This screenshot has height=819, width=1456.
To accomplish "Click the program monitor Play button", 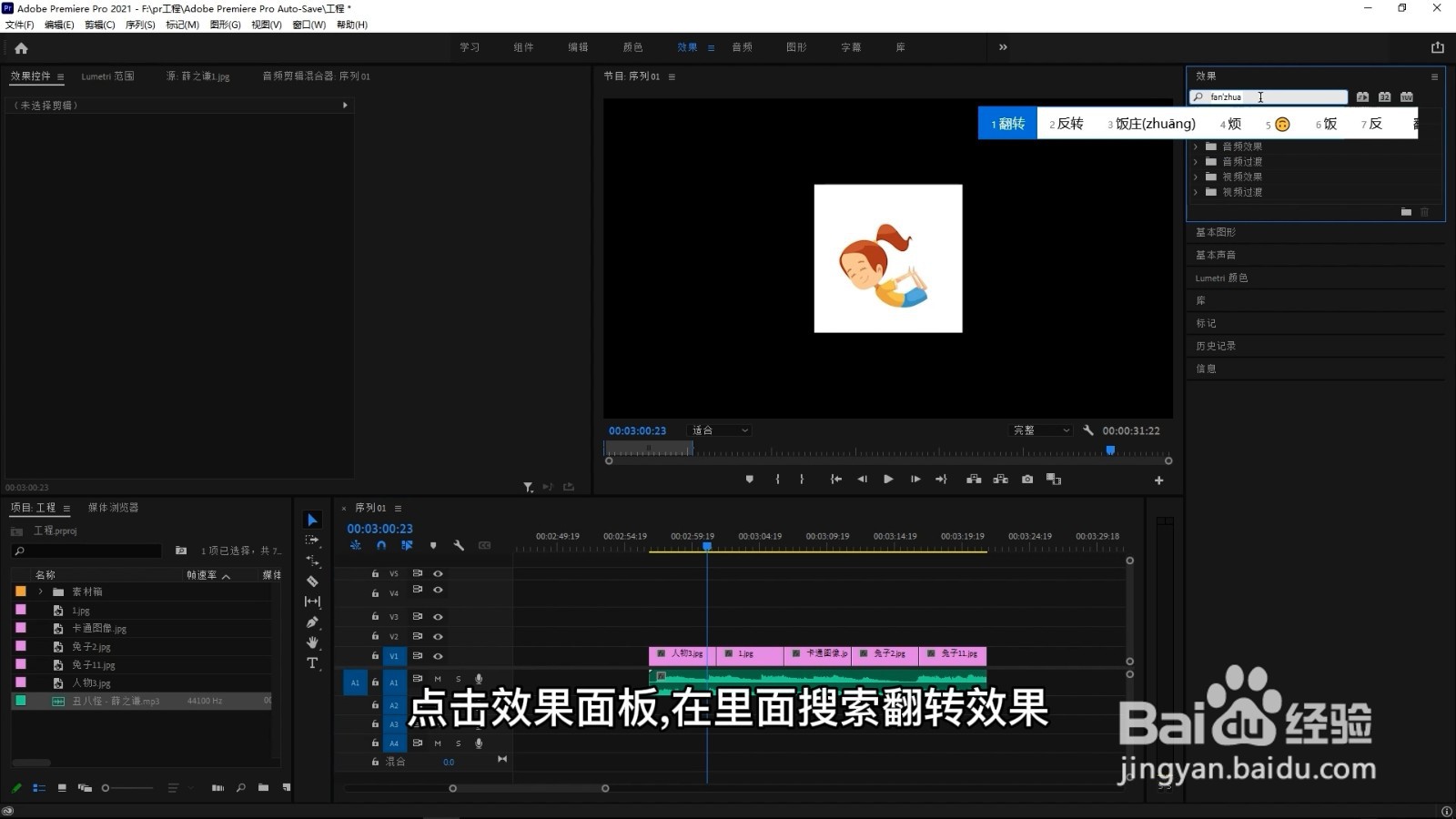I will (x=888, y=480).
